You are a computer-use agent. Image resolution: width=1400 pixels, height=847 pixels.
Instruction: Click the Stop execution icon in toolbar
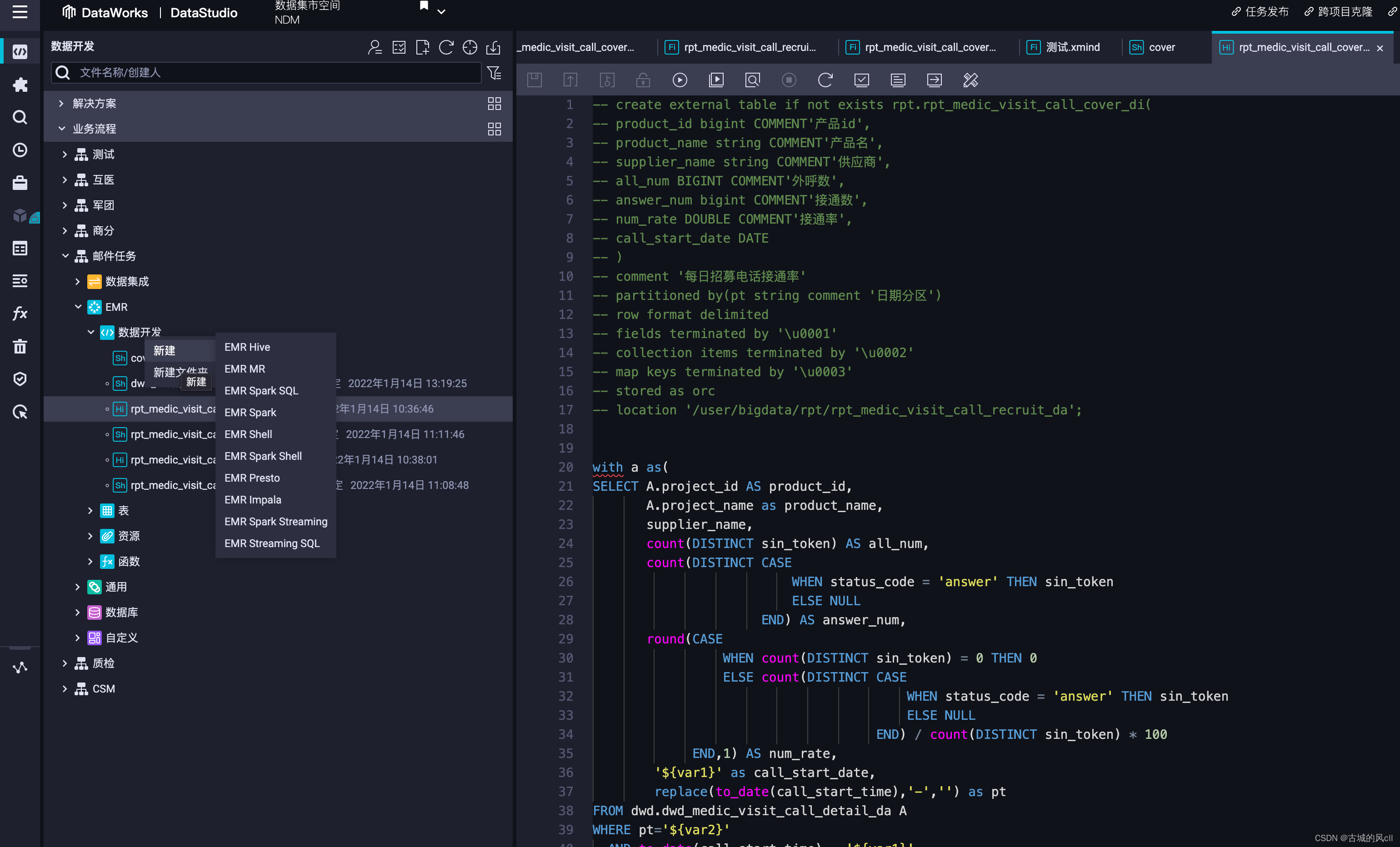click(789, 80)
